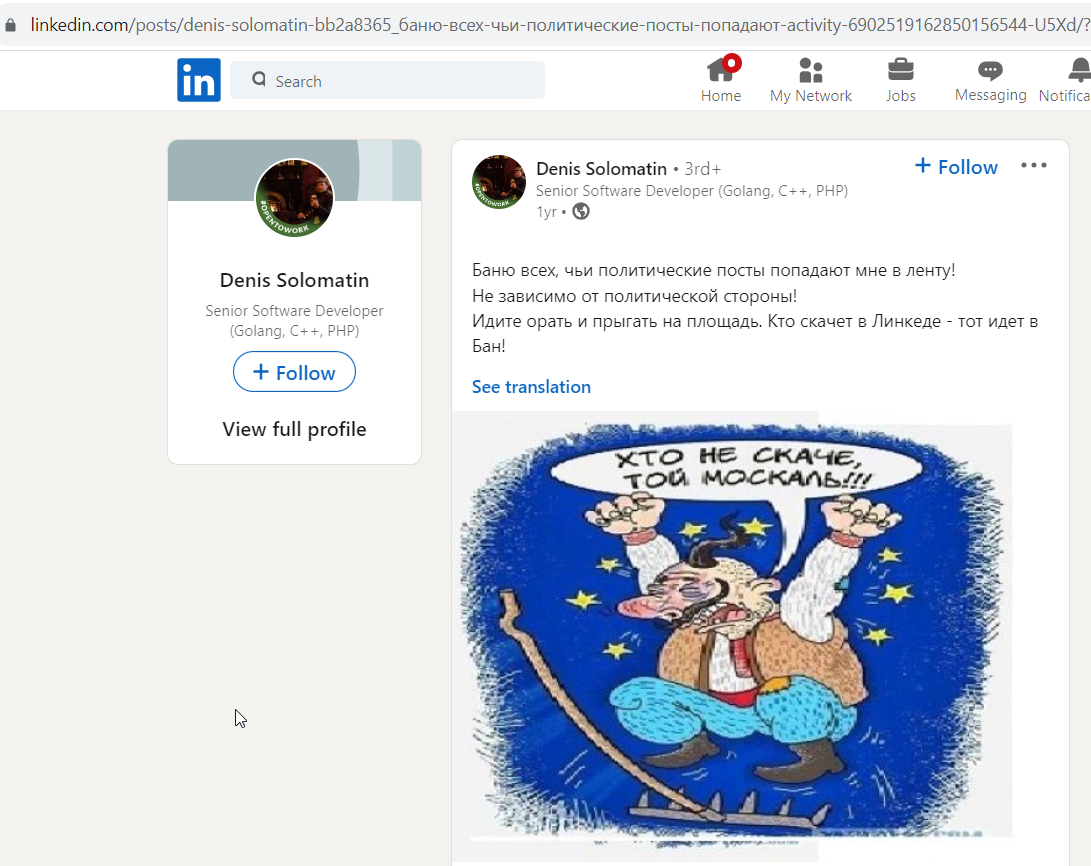1091x866 pixels.
Task: Open the post's three-dot options menu
Action: pyautogui.click(x=1033, y=166)
